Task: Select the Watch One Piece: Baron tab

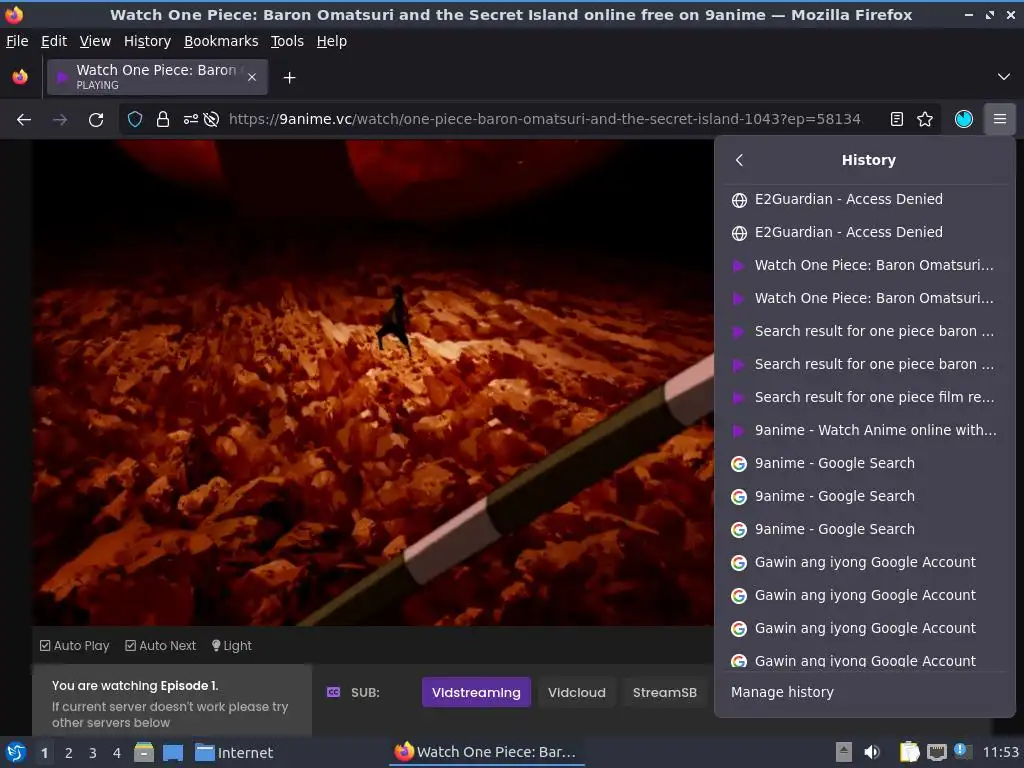Action: coord(157,77)
